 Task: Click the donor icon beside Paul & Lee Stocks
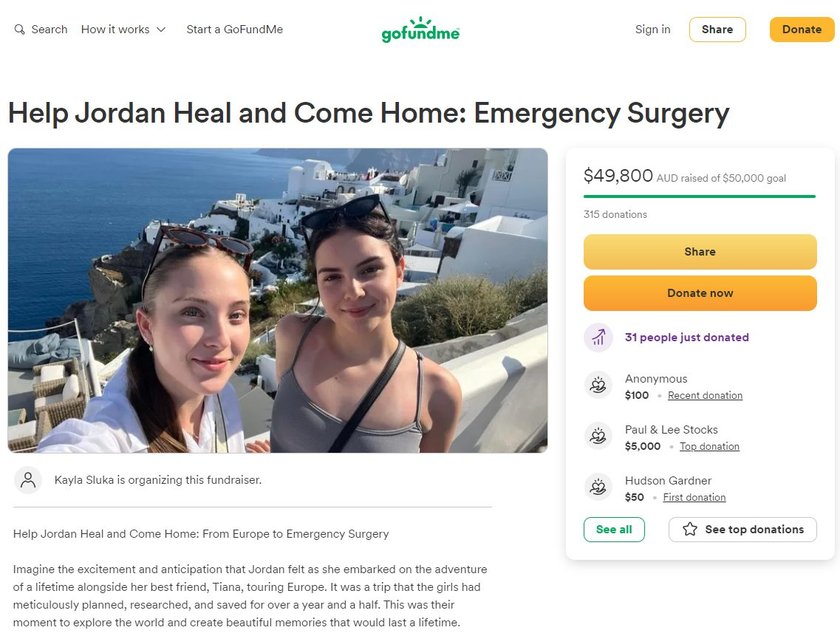click(x=598, y=436)
